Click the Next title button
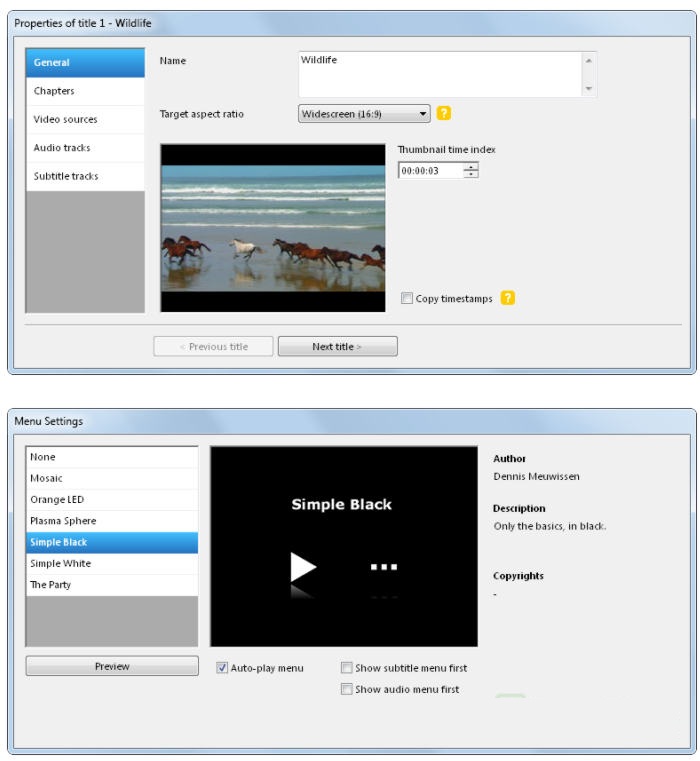The height and width of the screenshot is (761, 700). tap(337, 347)
